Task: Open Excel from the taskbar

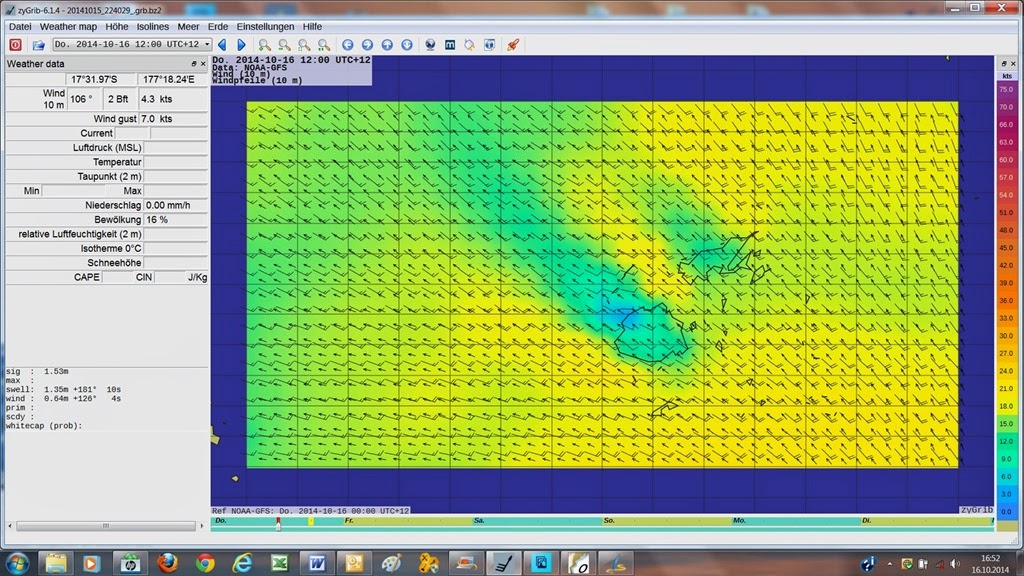Action: click(x=280, y=563)
